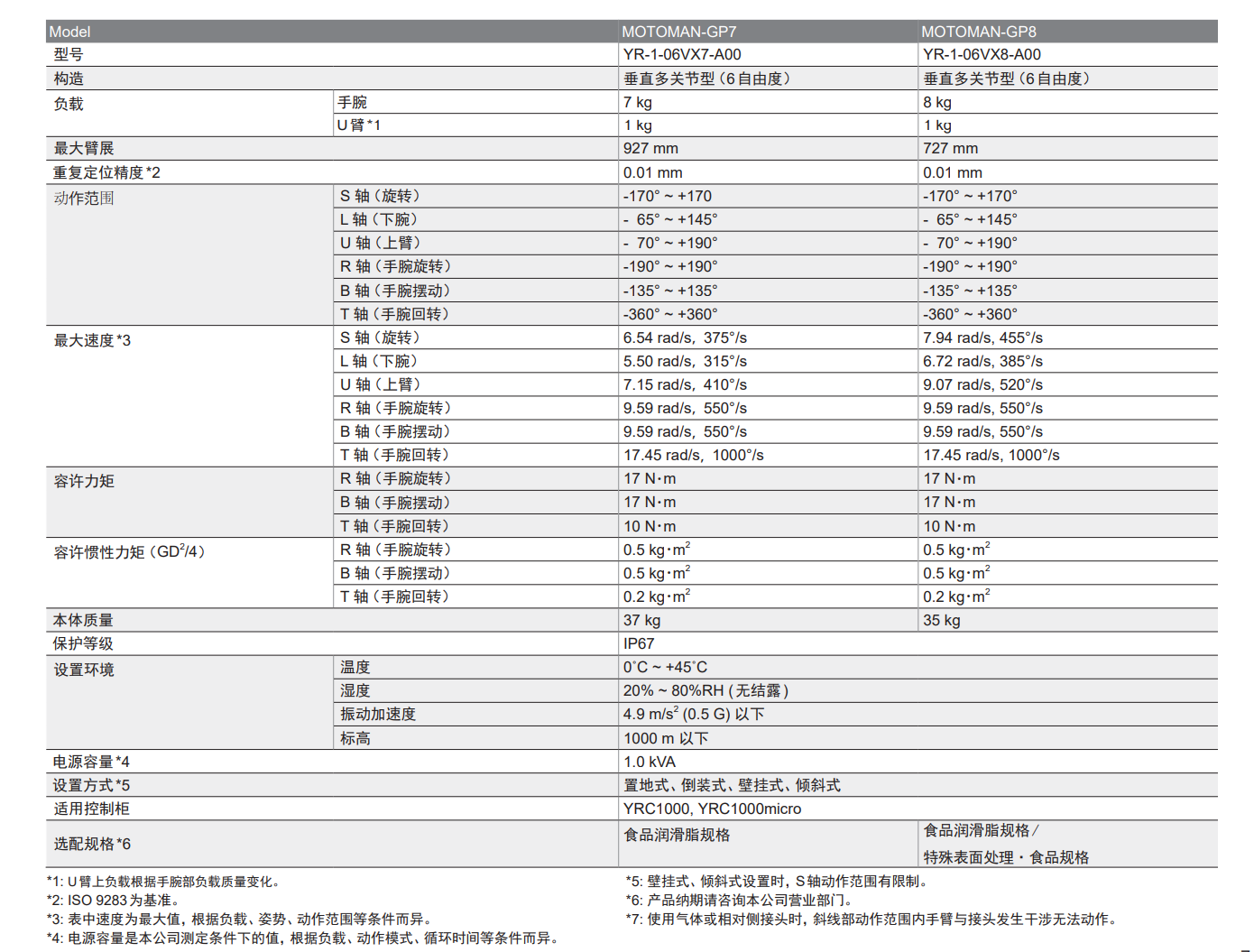1254x952 pixels.
Task: Click GP7 17.45 rad/s, 1000°/s value
Action: [693, 455]
